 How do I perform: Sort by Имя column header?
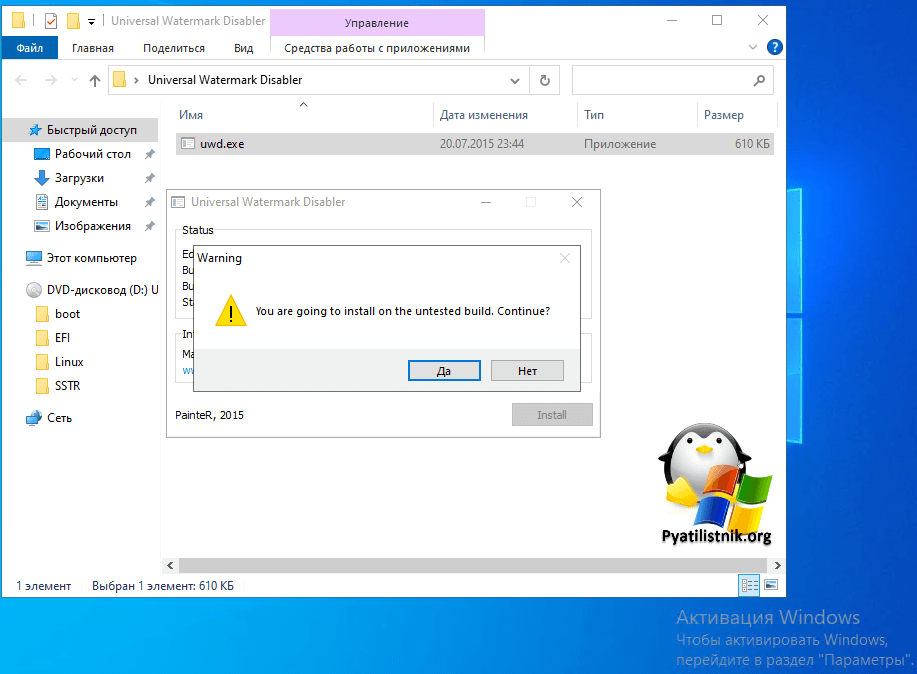coord(191,115)
